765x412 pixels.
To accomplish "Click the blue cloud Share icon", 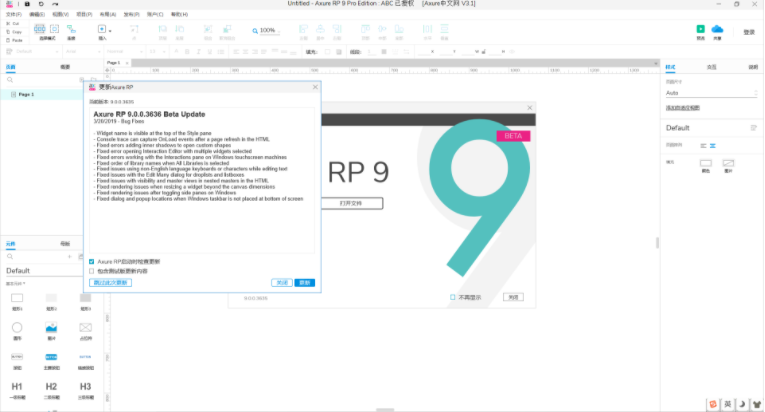I will pos(717,29).
